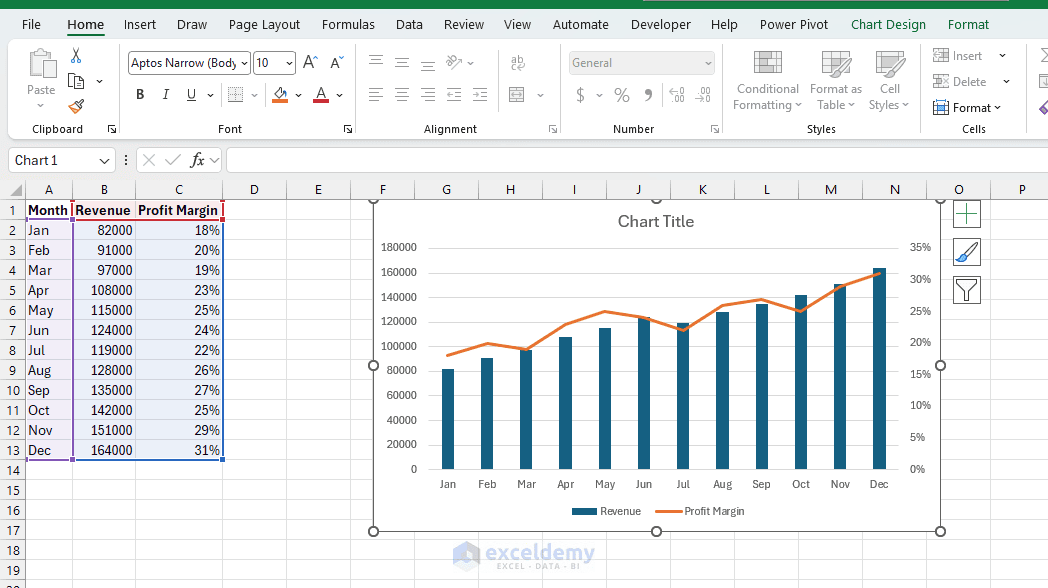Click Align Left icon

[x=376, y=94]
